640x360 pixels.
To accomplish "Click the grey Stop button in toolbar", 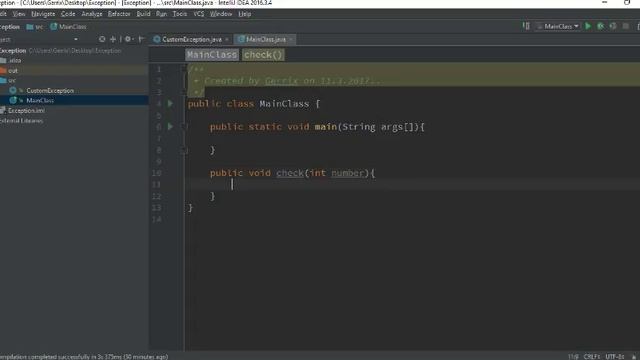I will click(626, 26).
